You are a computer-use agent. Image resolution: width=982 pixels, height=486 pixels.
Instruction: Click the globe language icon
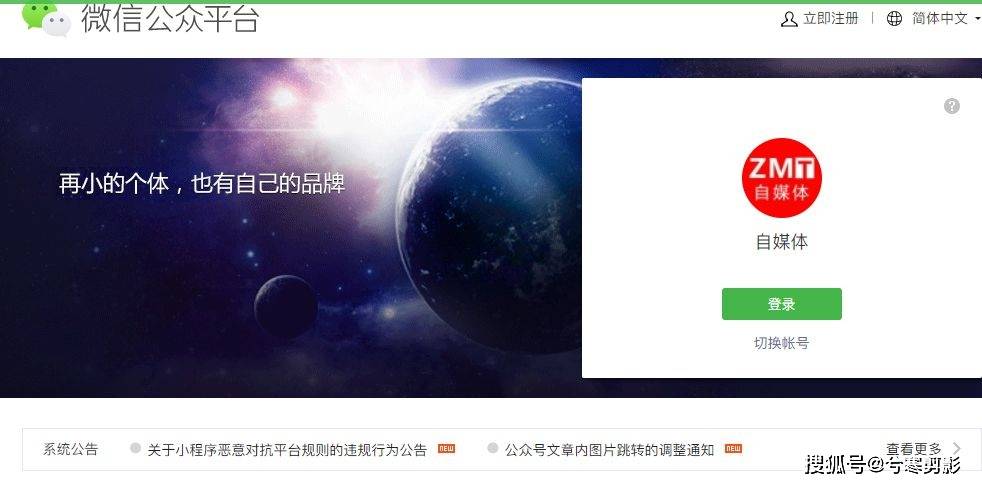(x=894, y=19)
